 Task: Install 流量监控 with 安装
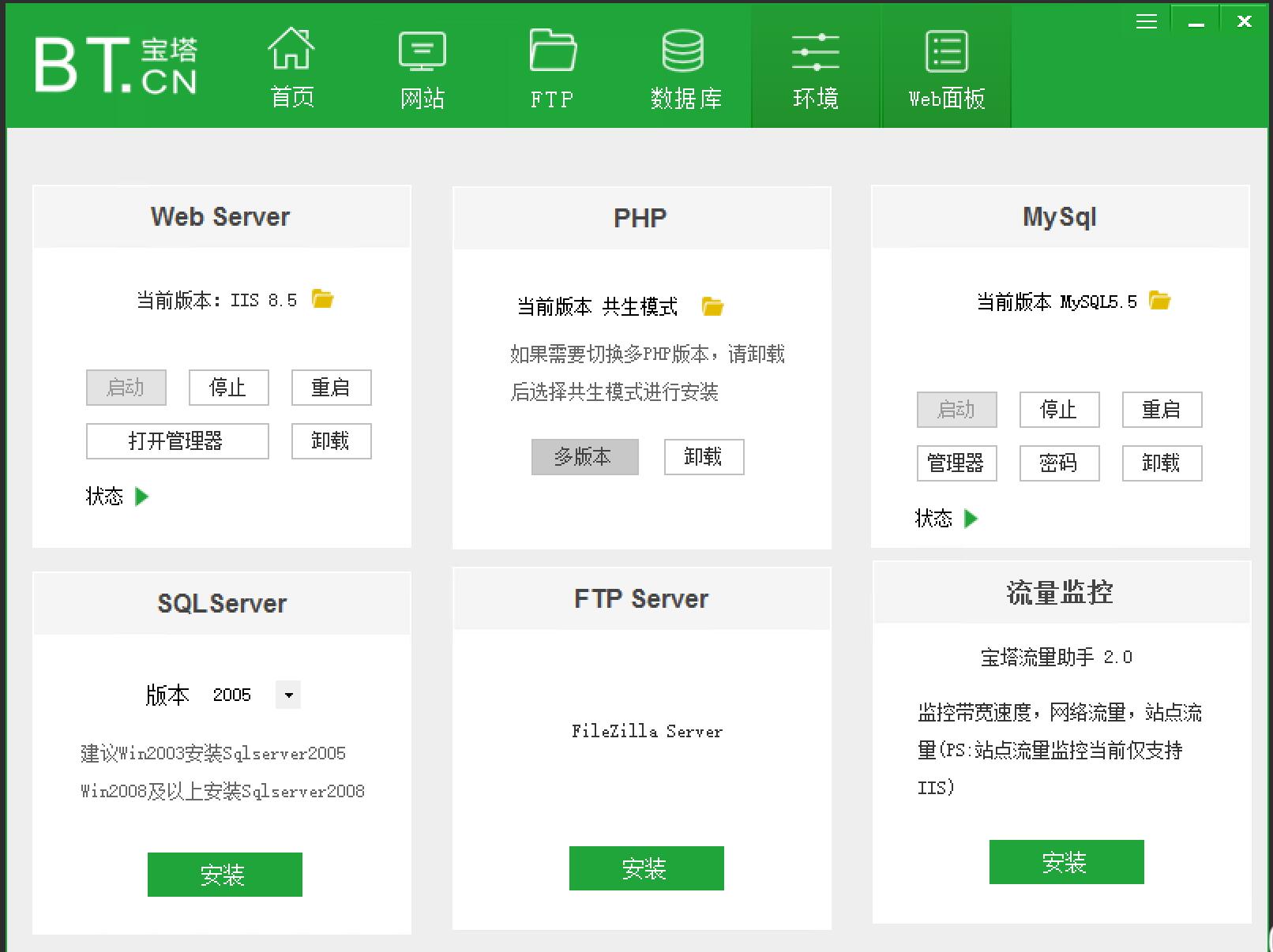coord(1067,862)
